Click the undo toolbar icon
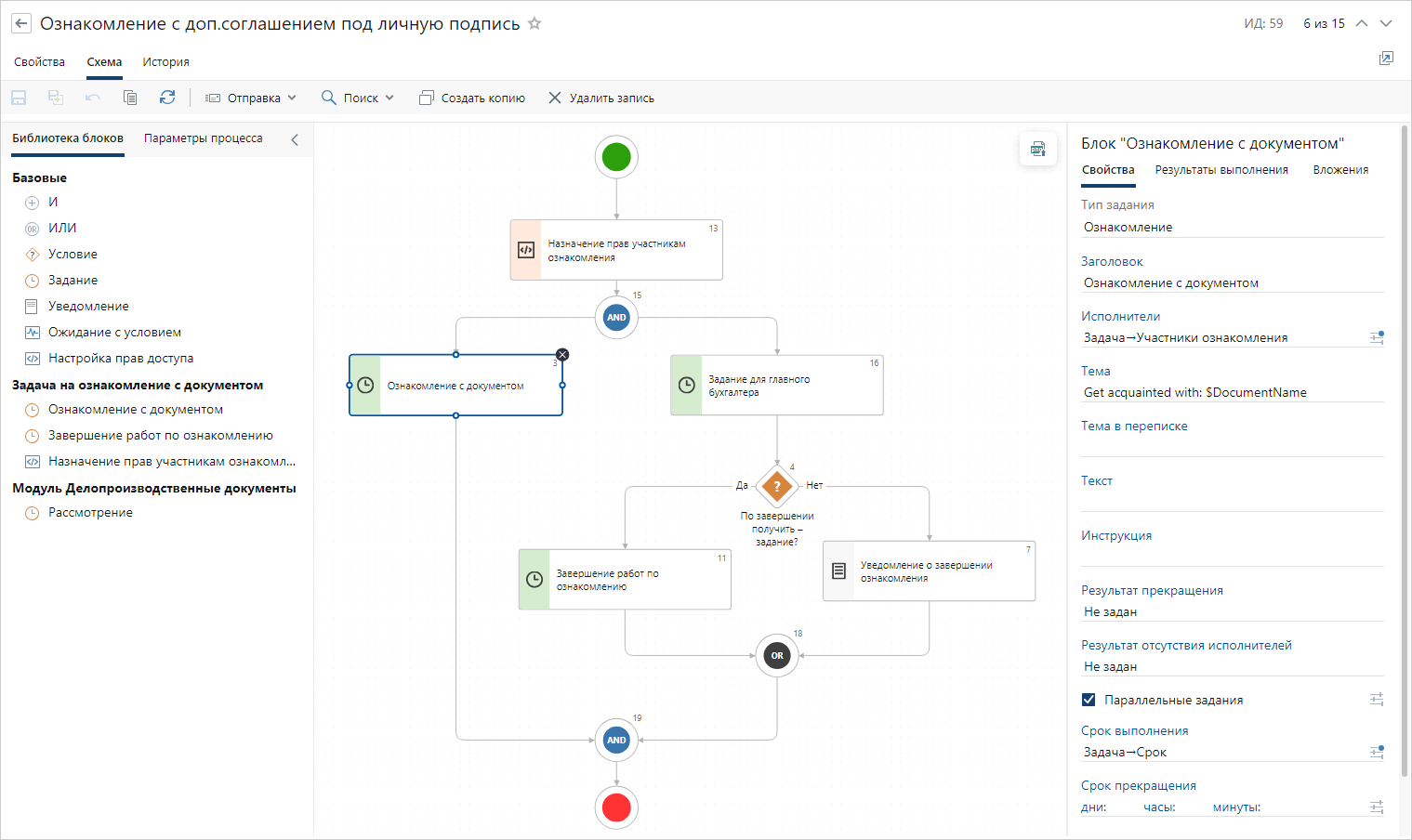 [93, 98]
